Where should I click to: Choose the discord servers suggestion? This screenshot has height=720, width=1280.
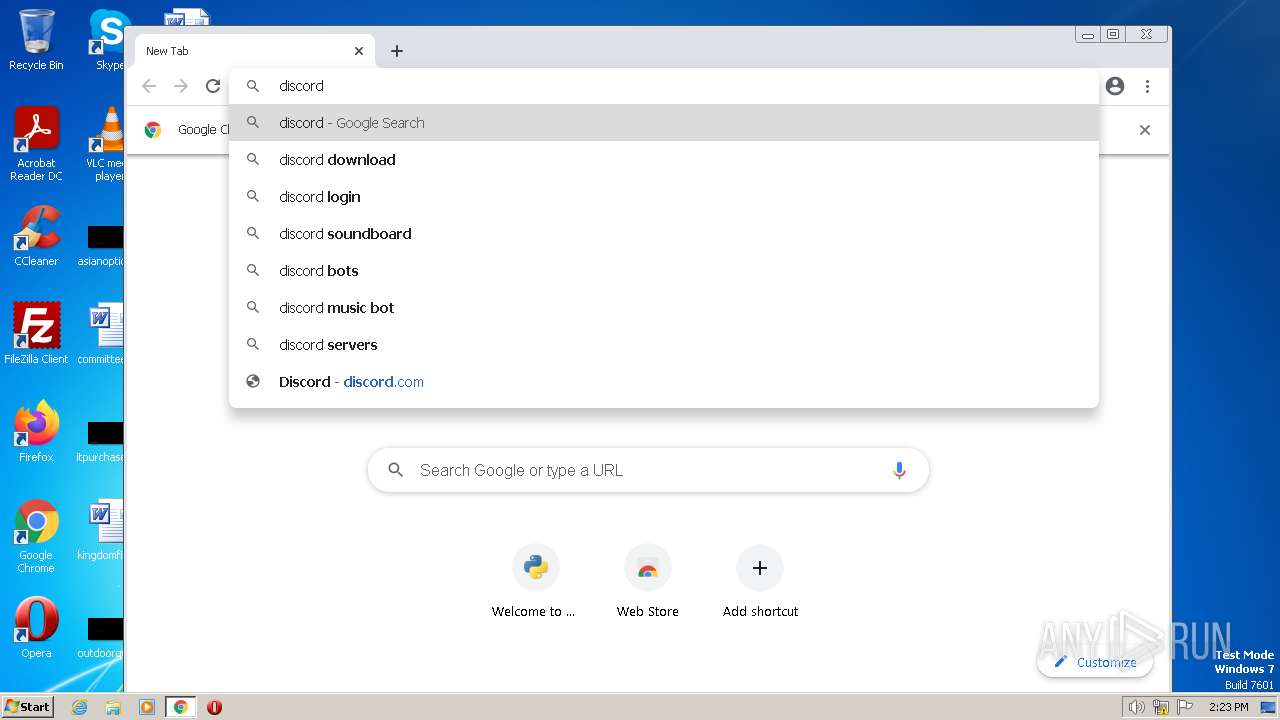coord(664,345)
